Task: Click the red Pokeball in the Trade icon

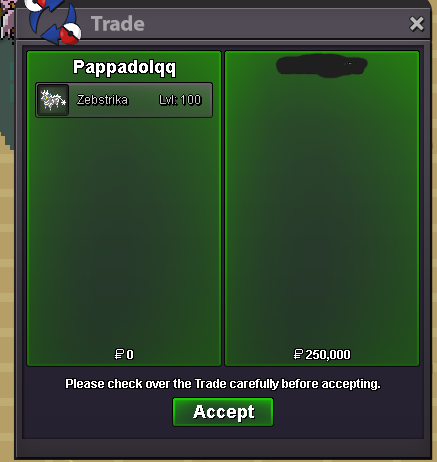Action: click(71, 34)
